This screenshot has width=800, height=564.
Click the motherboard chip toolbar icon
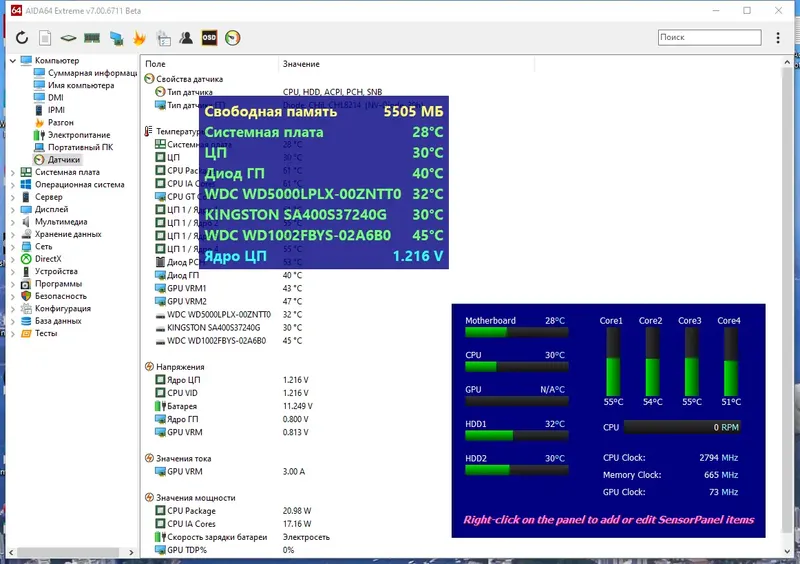coord(68,38)
